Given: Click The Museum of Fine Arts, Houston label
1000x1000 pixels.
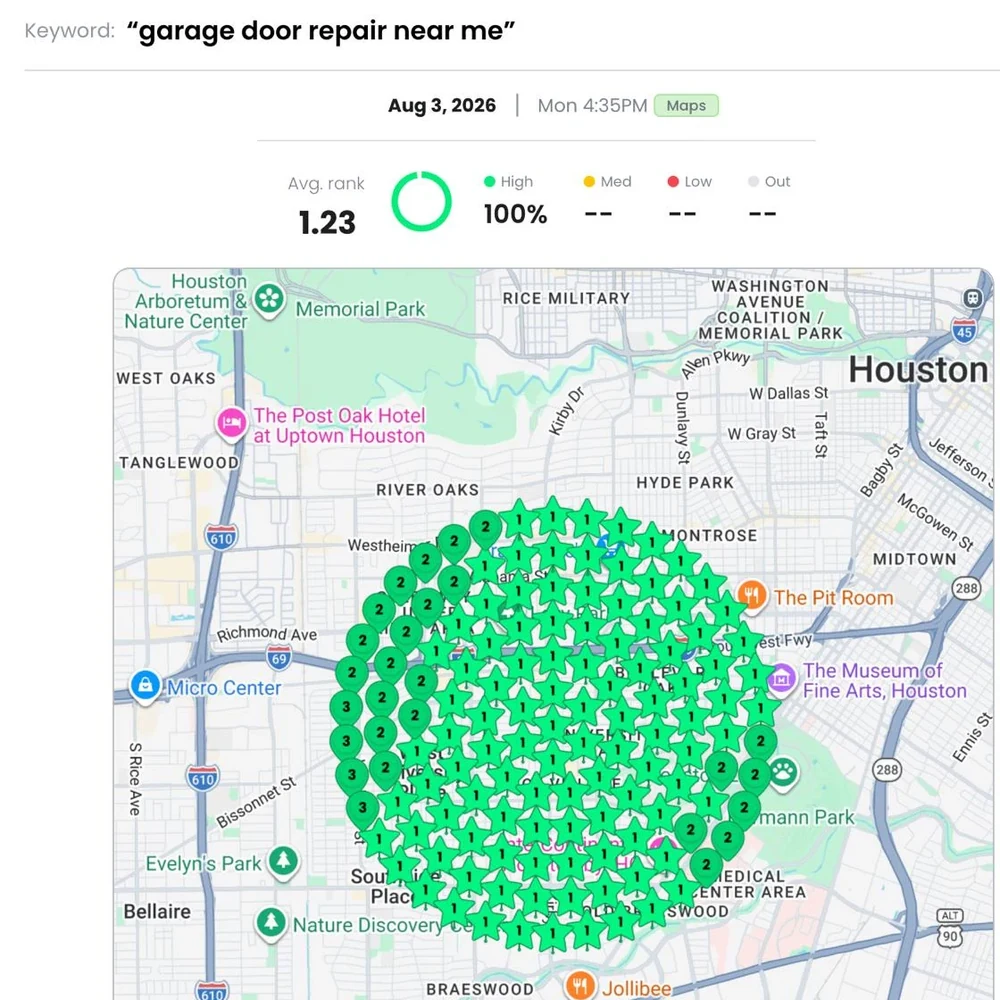Looking at the screenshot, I should click(885, 680).
